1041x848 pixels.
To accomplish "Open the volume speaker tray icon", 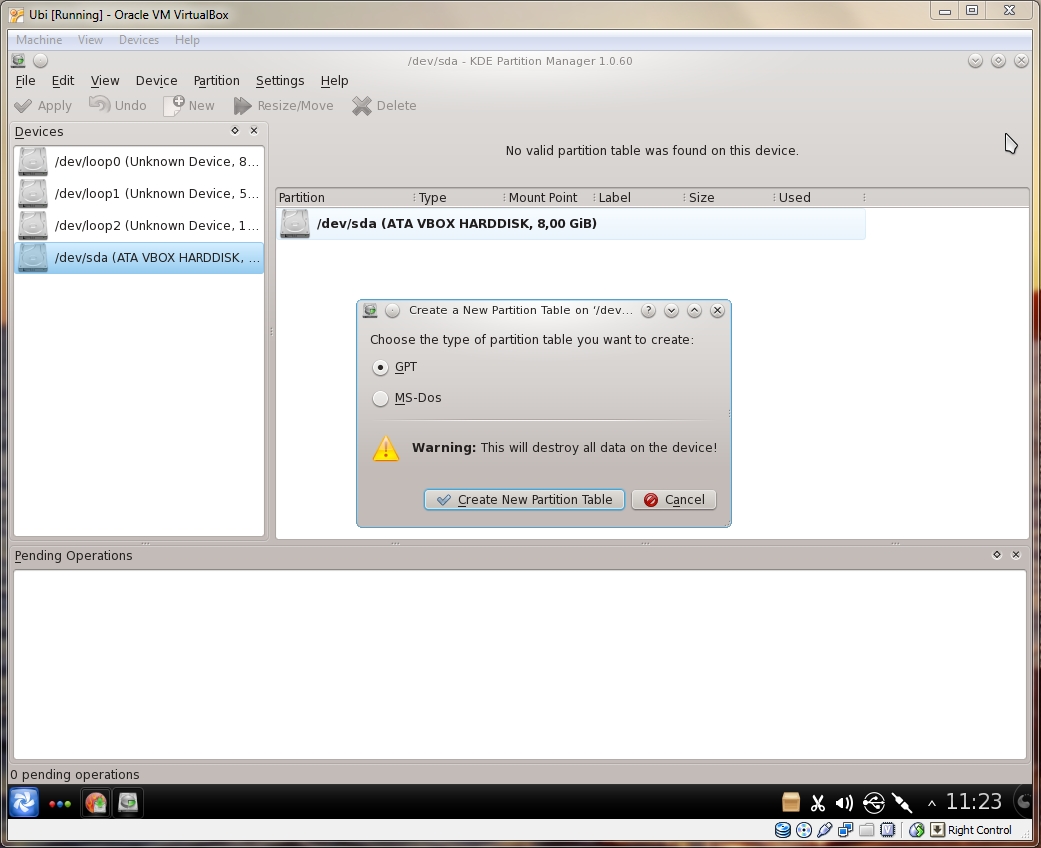I will (x=844, y=803).
